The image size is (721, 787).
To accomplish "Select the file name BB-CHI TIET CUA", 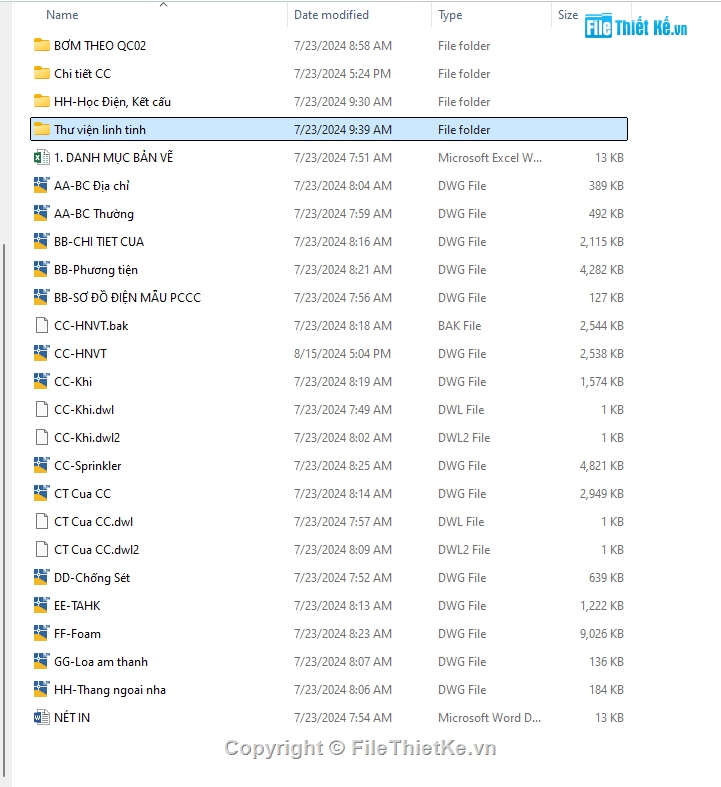I will 99,241.
